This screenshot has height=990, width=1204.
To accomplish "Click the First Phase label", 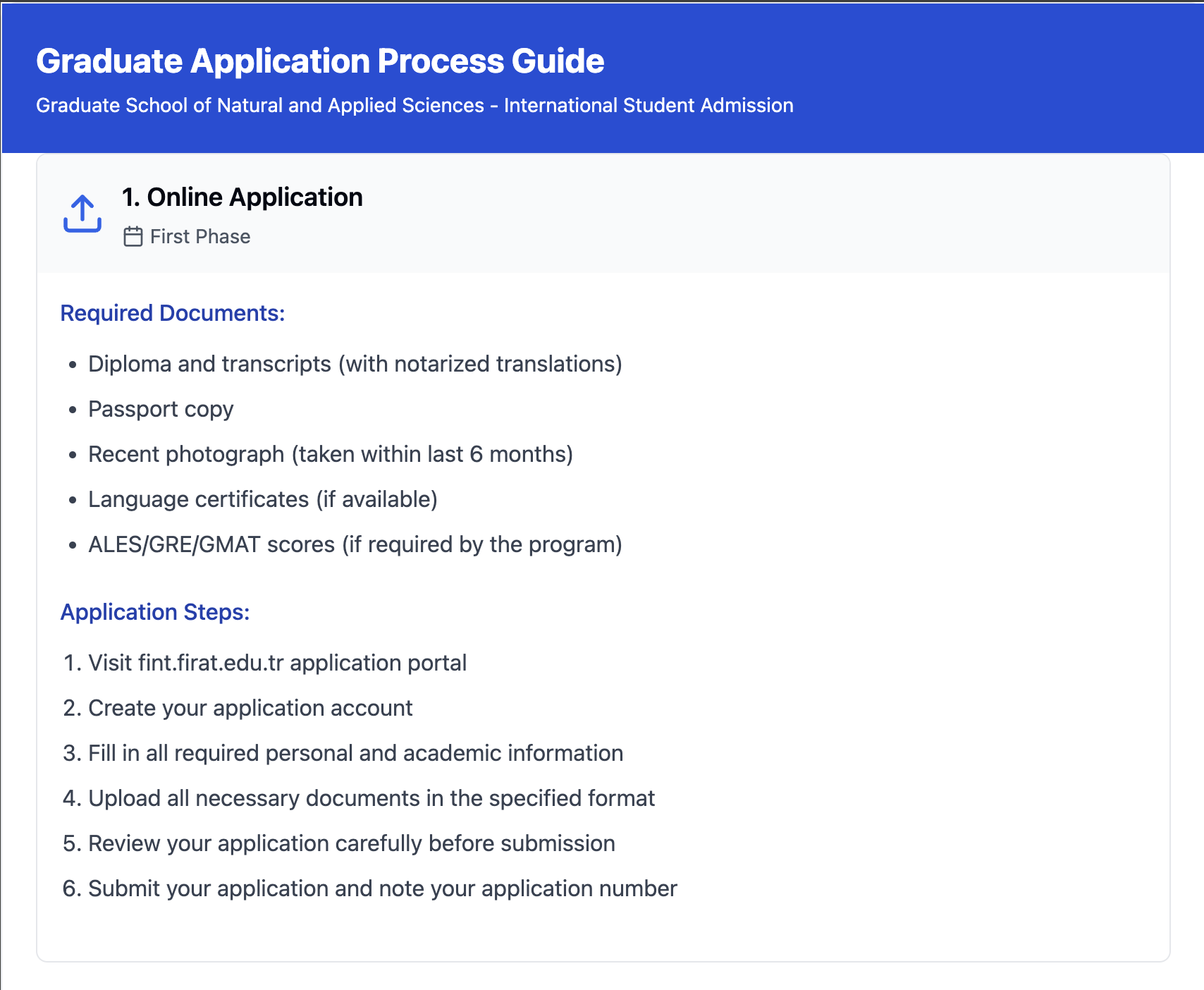I will point(200,236).
